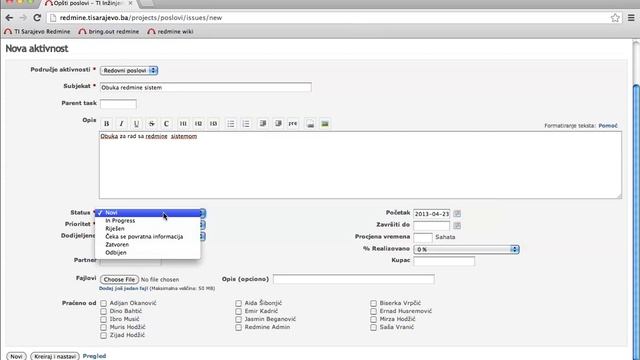Check Redmine Admin as watcher
This screenshot has width=640, height=360.
pos(238,327)
